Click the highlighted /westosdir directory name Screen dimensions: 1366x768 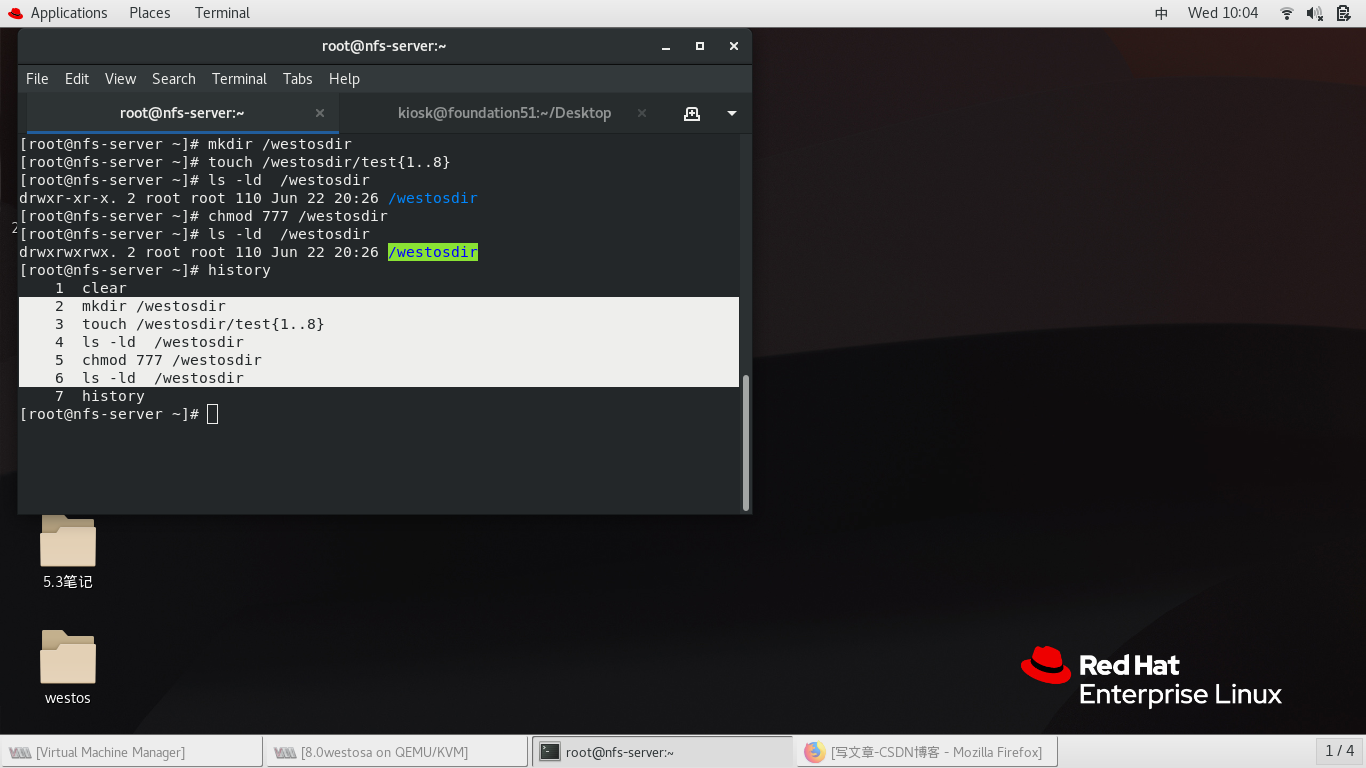click(433, 252)
